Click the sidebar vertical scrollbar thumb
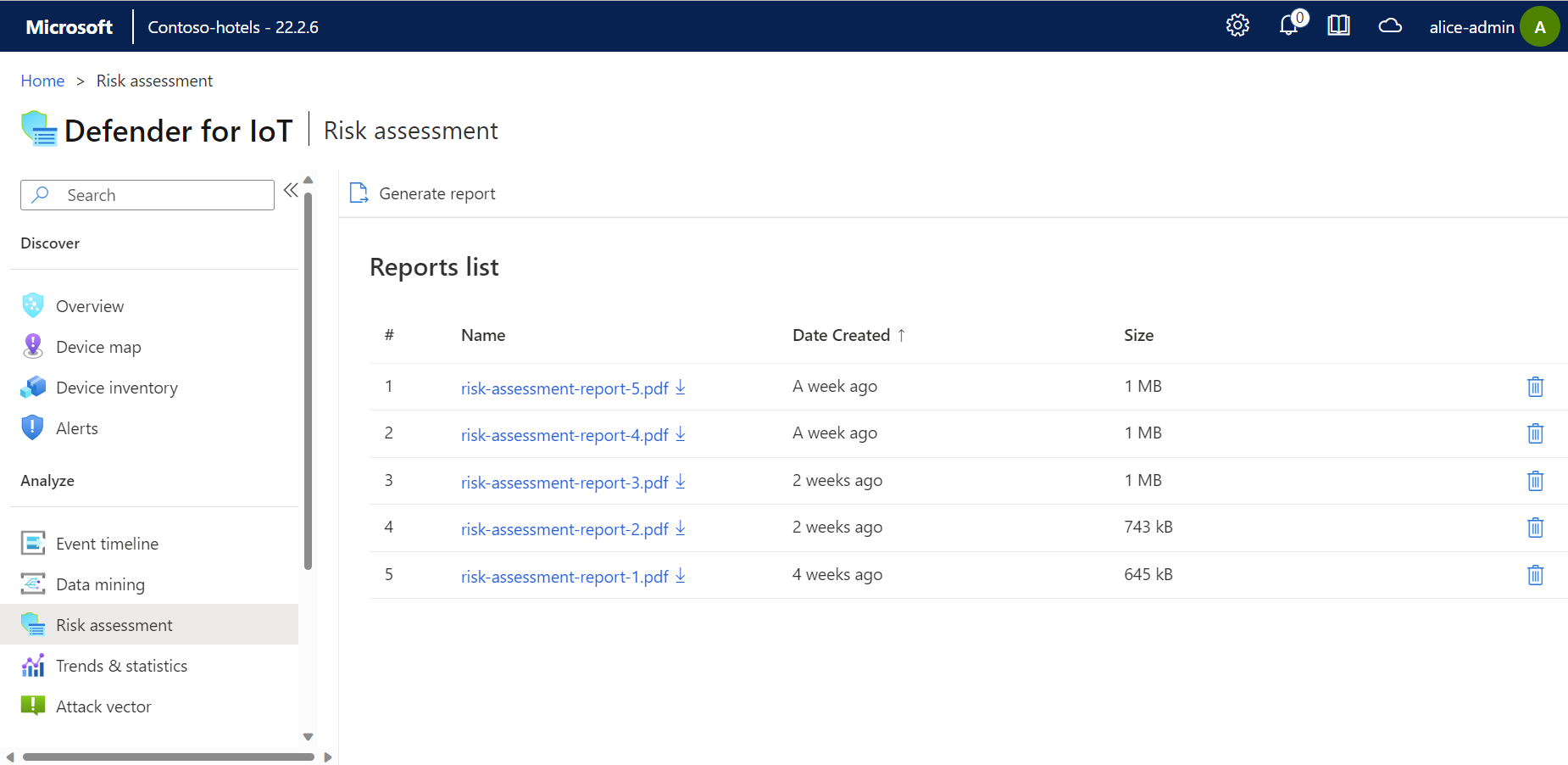 click(308, 381)
